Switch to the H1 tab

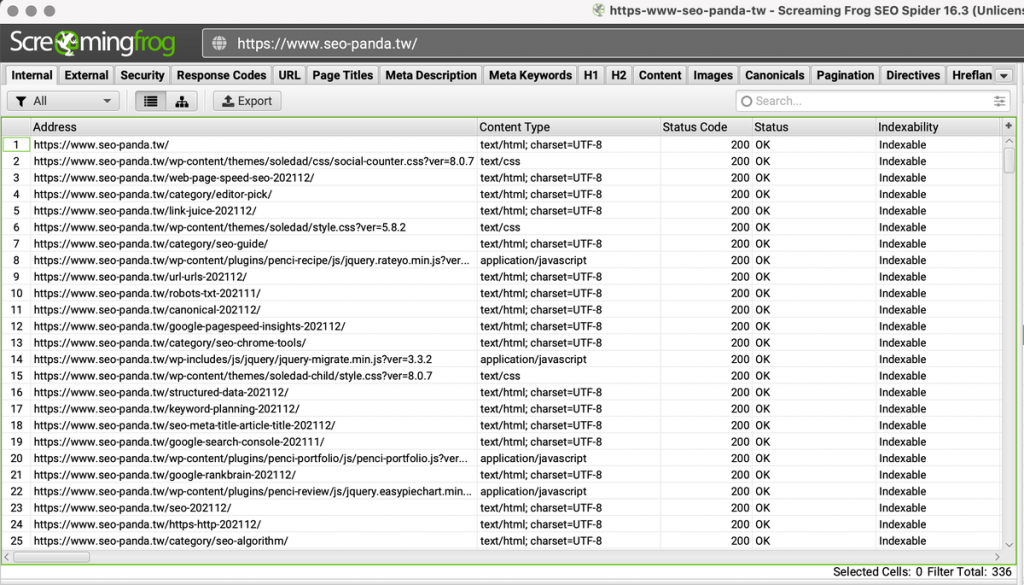coord(591,75)
